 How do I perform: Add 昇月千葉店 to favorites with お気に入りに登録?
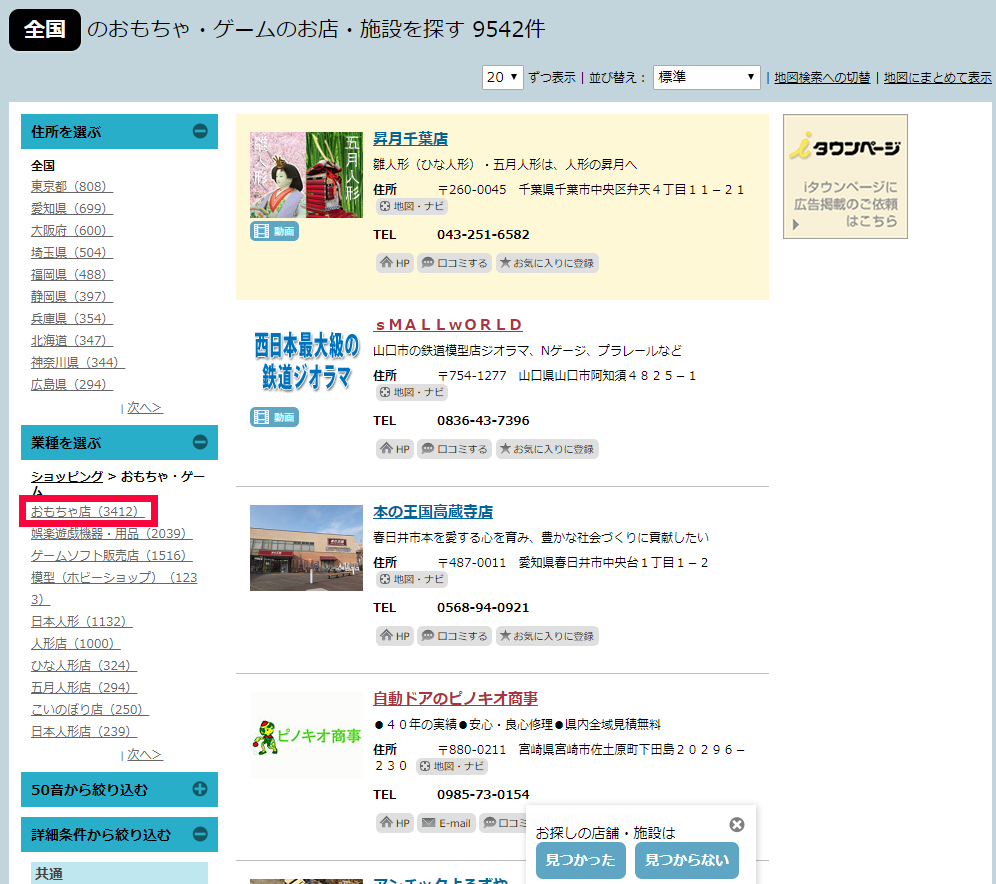(x=547, y=264)
